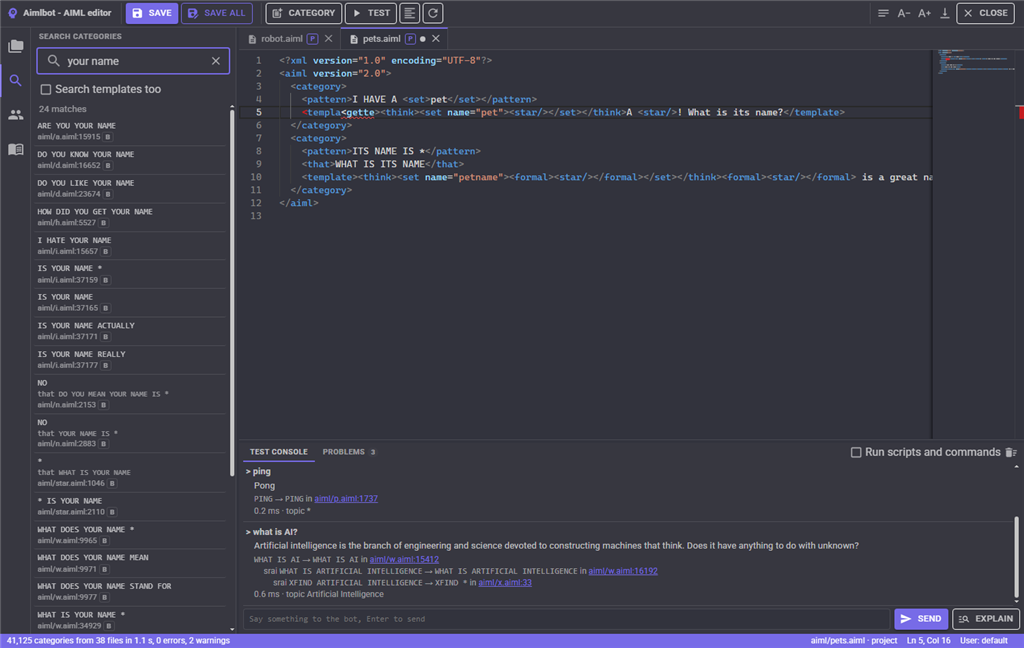
Task: Switch to the Test Console tab
Action: click(x=278, y=451)
